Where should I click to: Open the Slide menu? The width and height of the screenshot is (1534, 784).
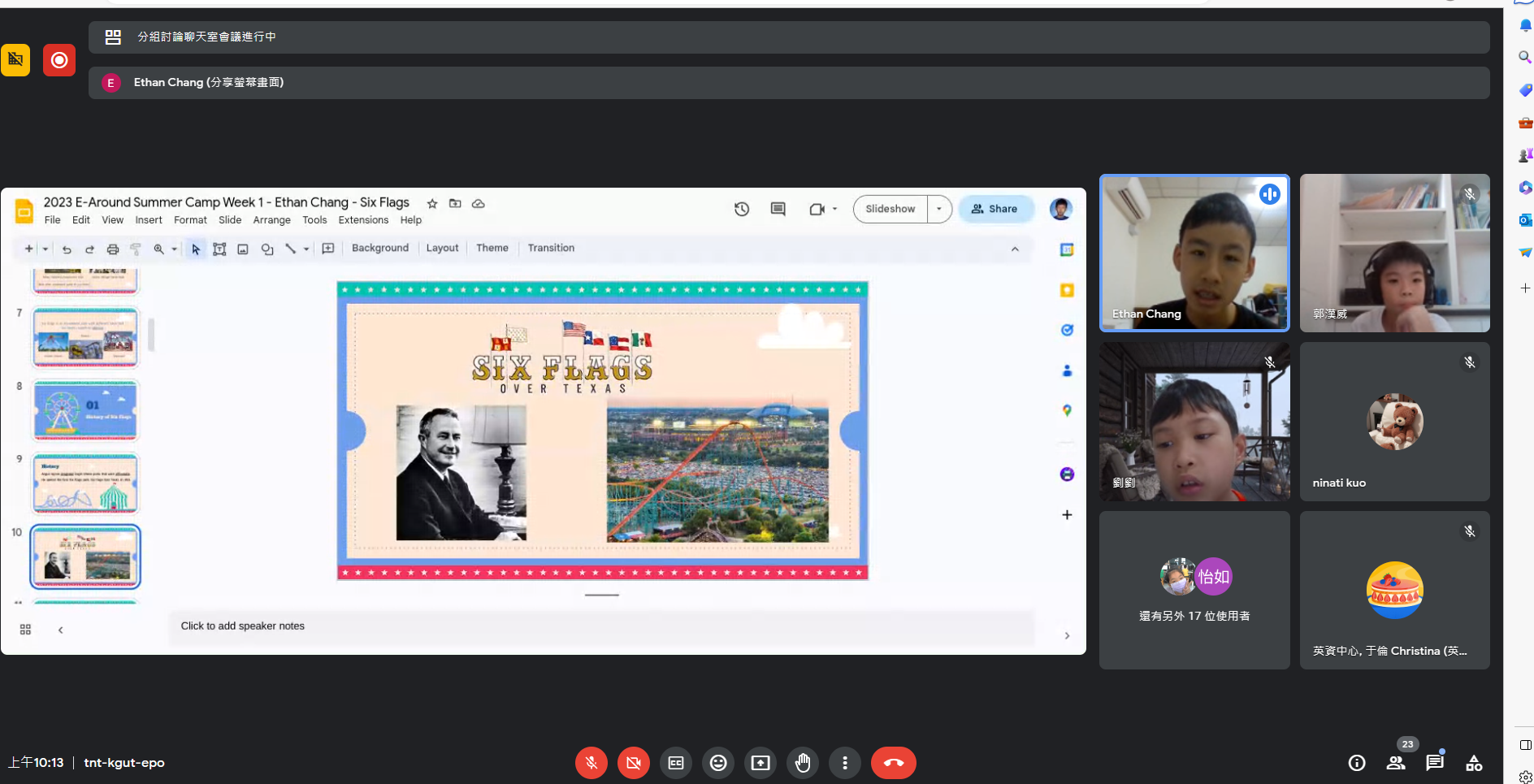pos(230,220)
